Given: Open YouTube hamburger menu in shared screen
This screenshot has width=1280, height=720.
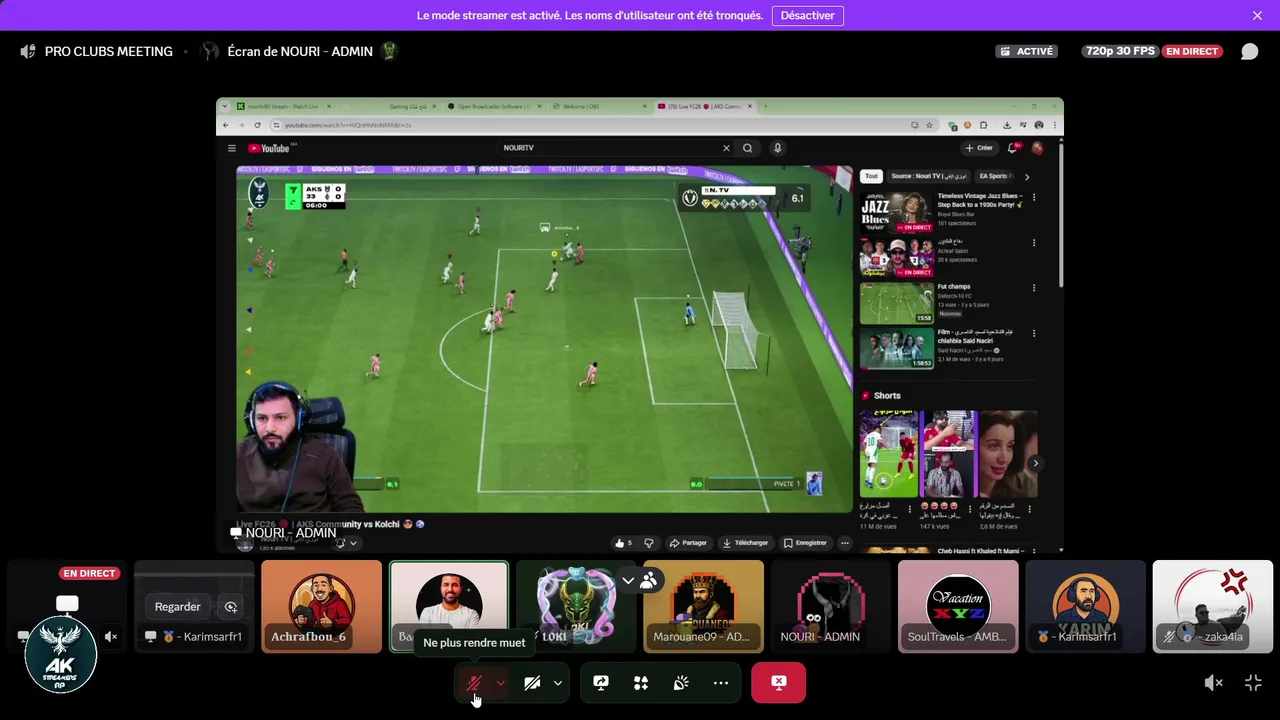Looking at the screenshot, I should pos(232,148).
